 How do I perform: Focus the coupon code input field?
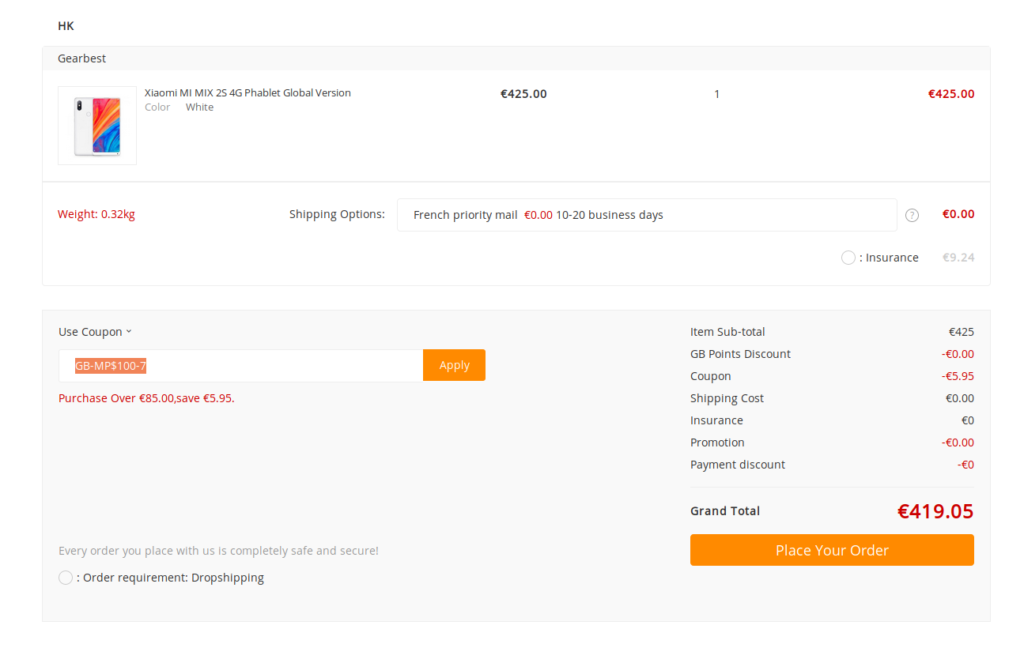click(241, 366)
